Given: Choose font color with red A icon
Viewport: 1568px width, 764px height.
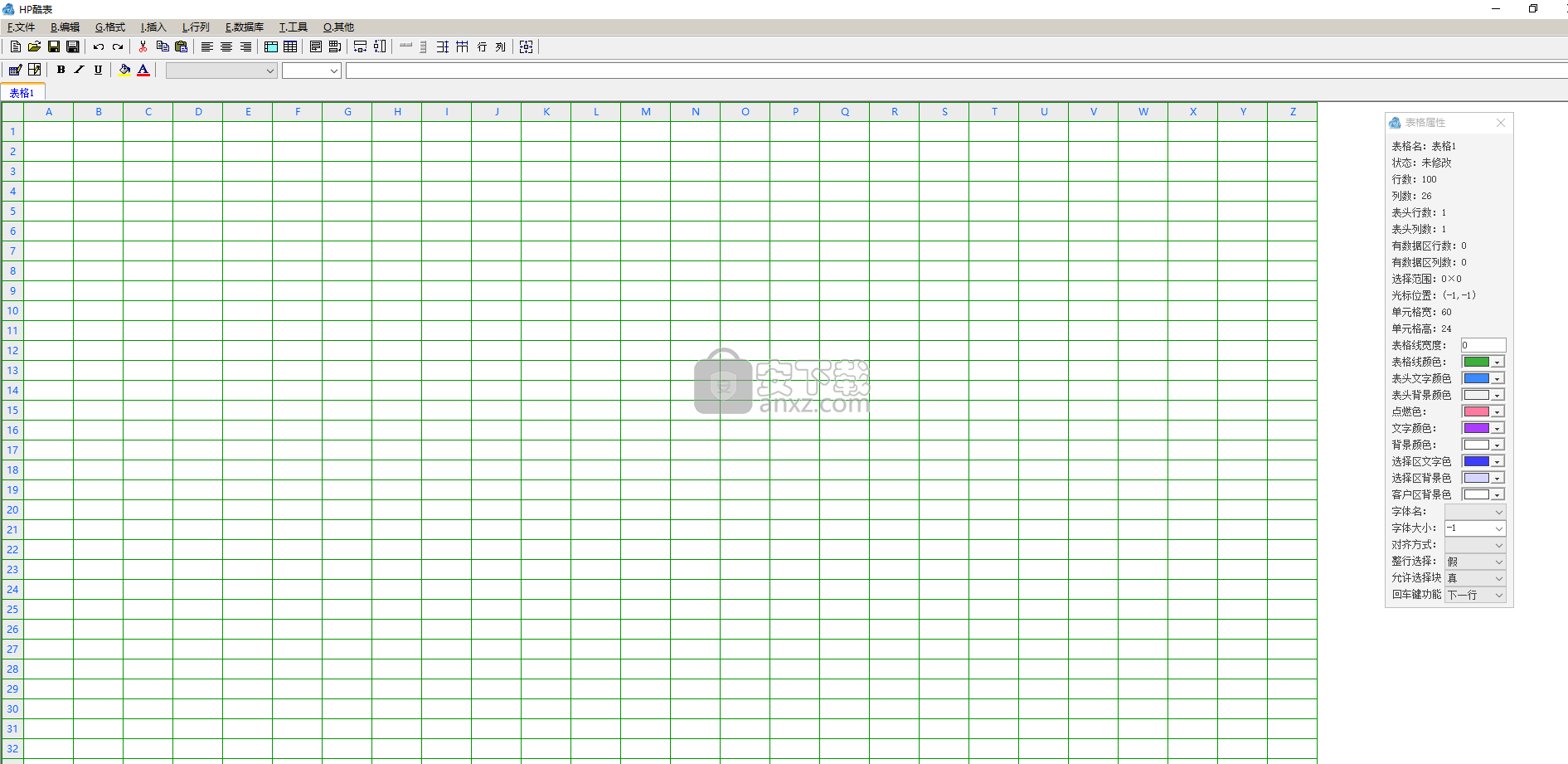Looking at the screenshot, I should pyautogui.click(x=143, y=70).
